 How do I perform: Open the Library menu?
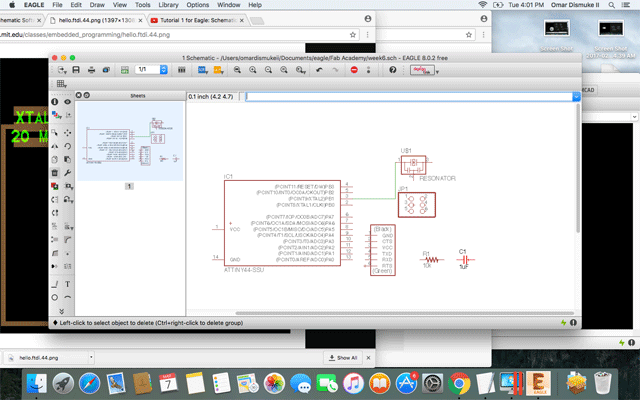pos(168,5)
